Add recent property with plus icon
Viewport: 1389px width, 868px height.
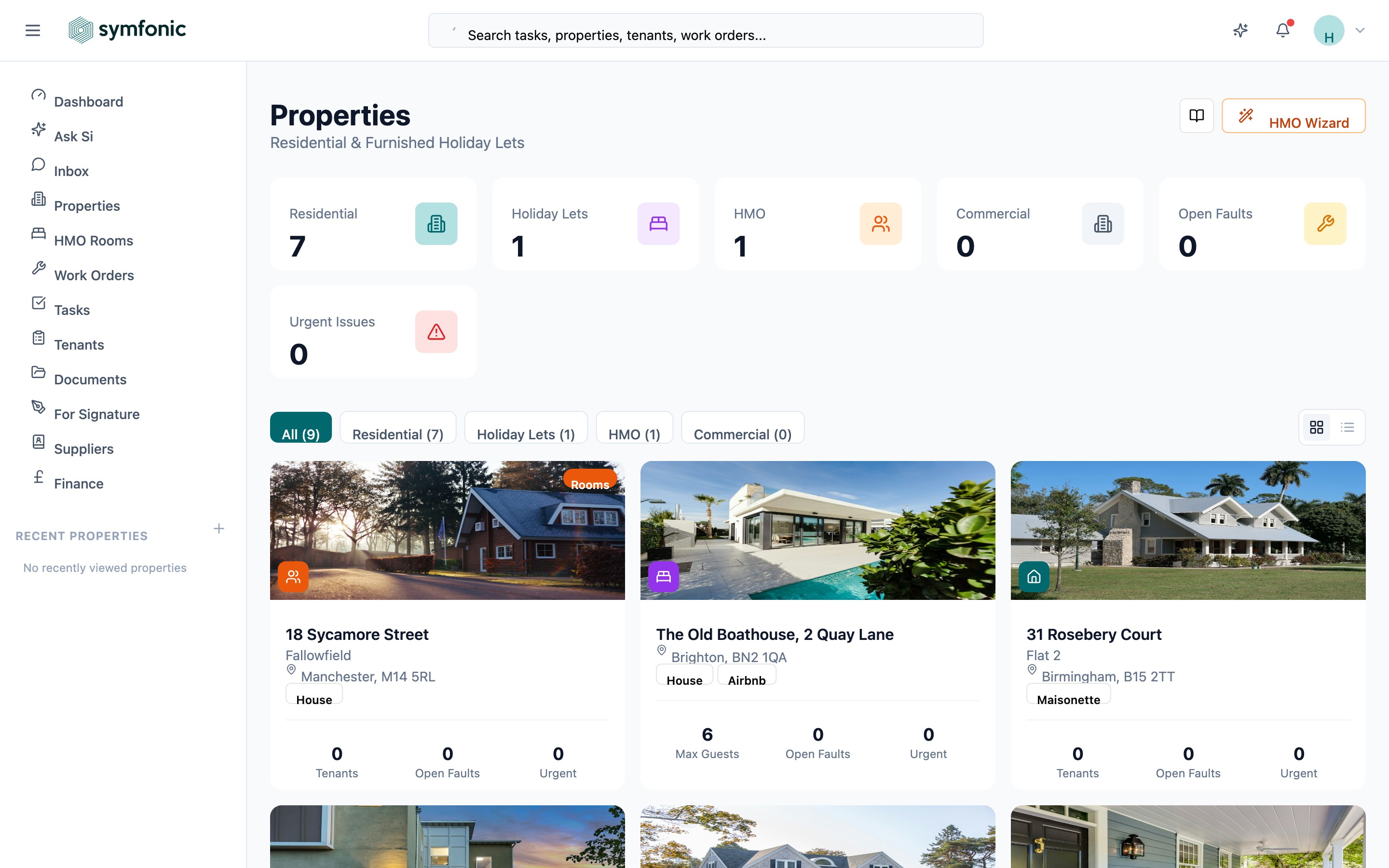click(x=218, y=529)
